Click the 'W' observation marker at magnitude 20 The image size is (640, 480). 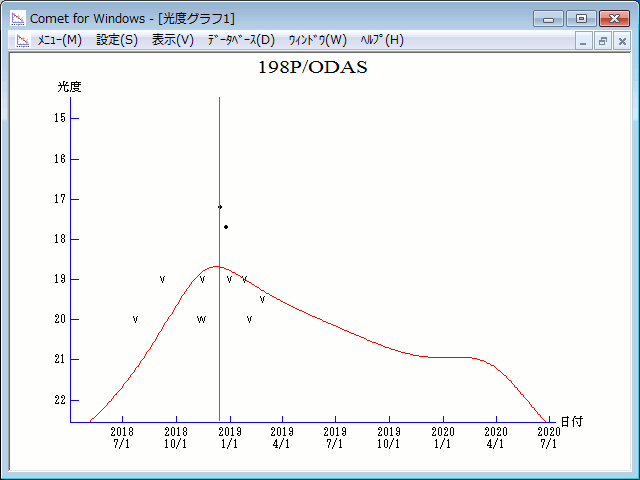pos(201,320)
